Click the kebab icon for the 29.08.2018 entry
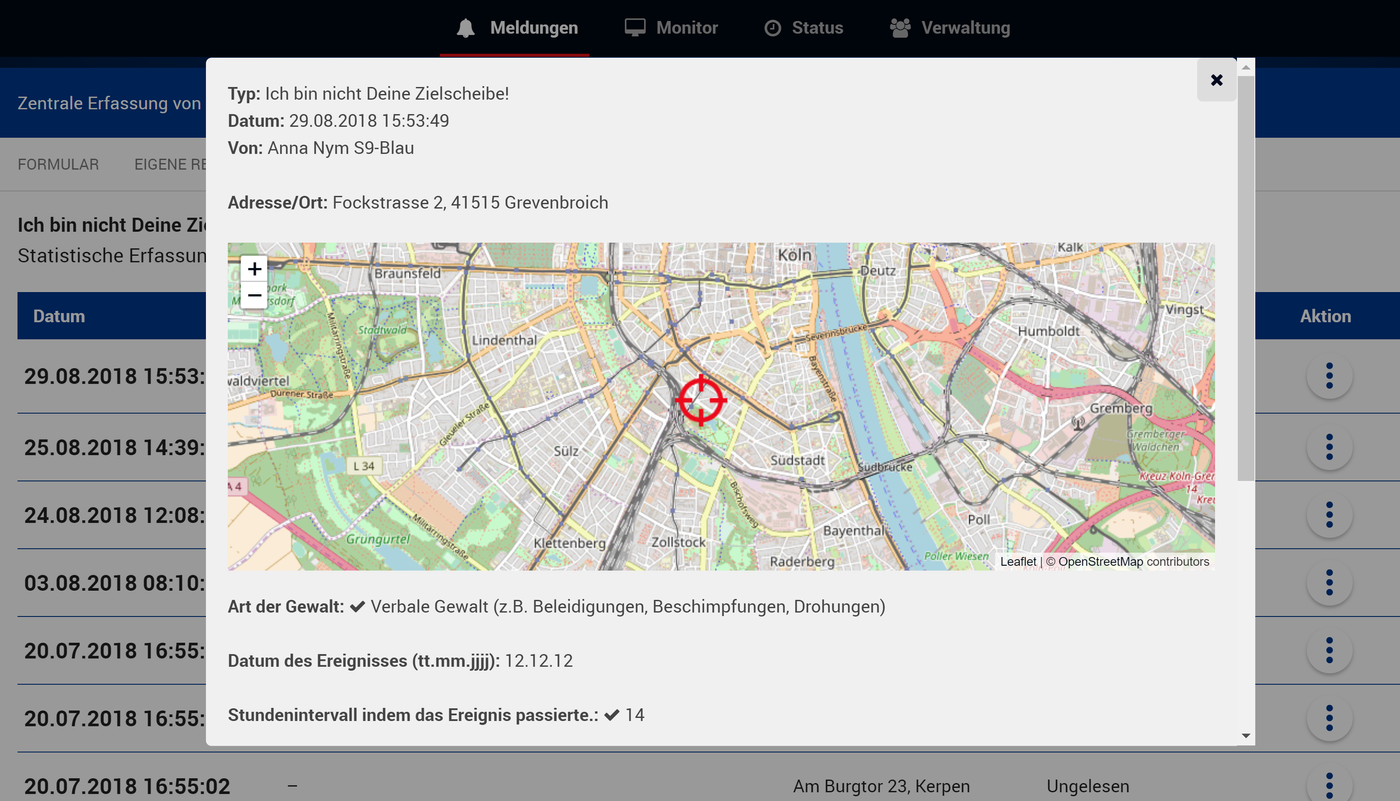 (1329, 376)
